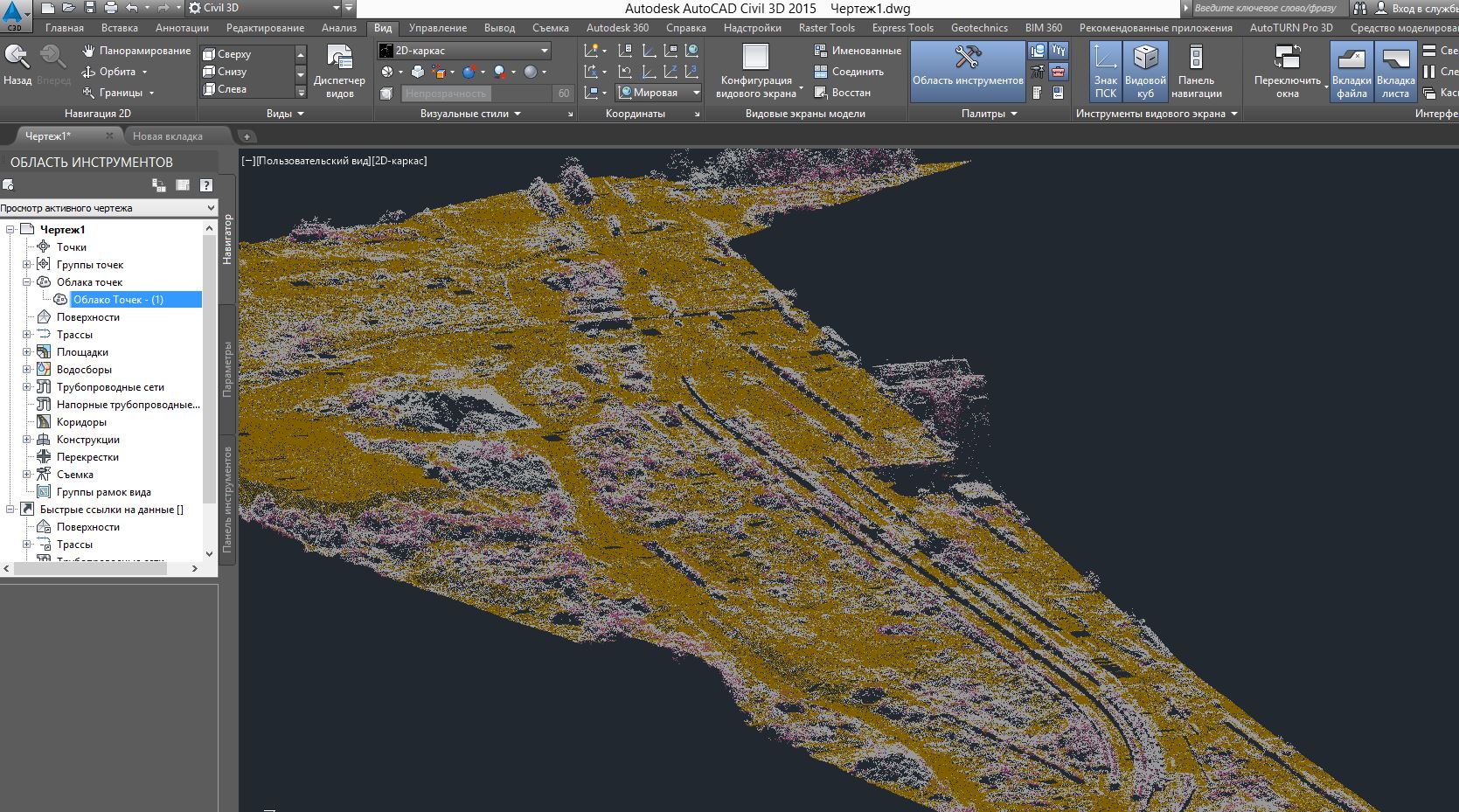The image size is (1459, 812).
Task: Expand the Группы точек tree node
Action: [27, 264]
